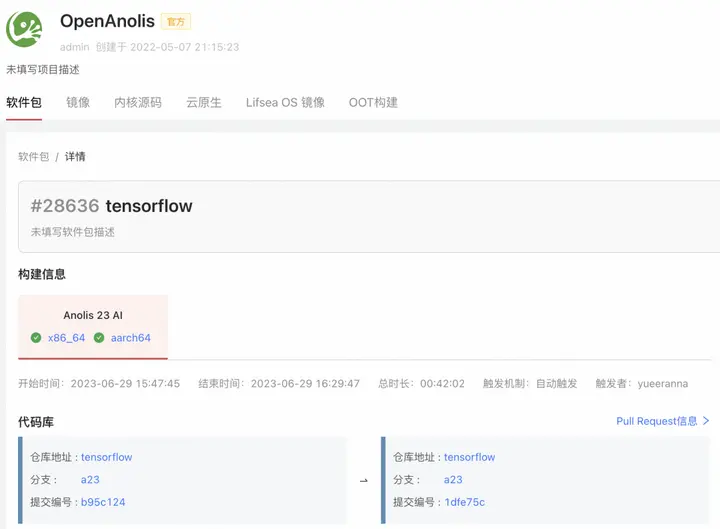Viewport: 720px width, 529px height.
Task: Go back via 软件包 breadcrumb
Action: point(34,157)
